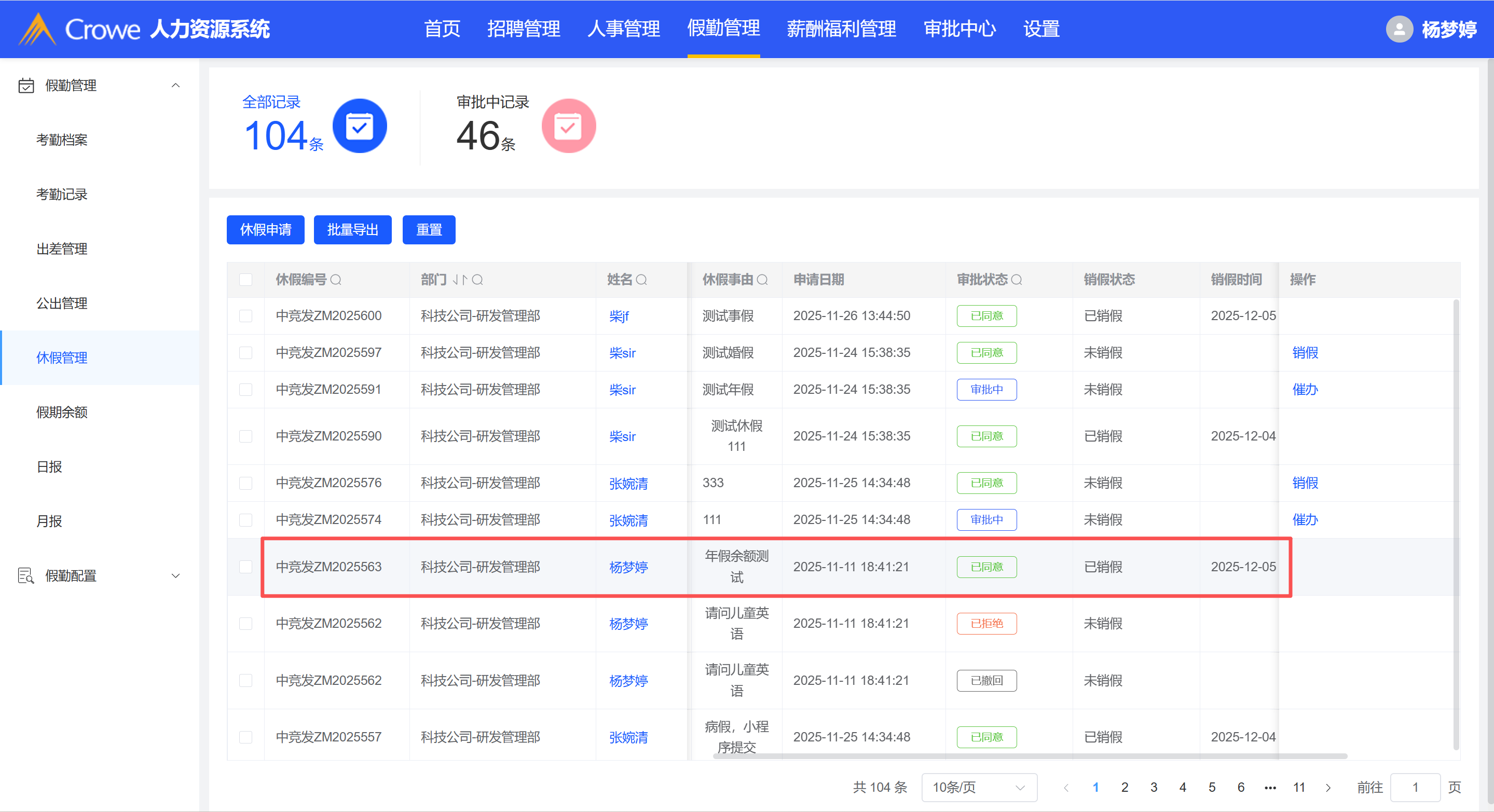Viewport: 1494px width, 812px height.
Task: Toggle the select-all checkbox in table header
Action: pos(246,280)
